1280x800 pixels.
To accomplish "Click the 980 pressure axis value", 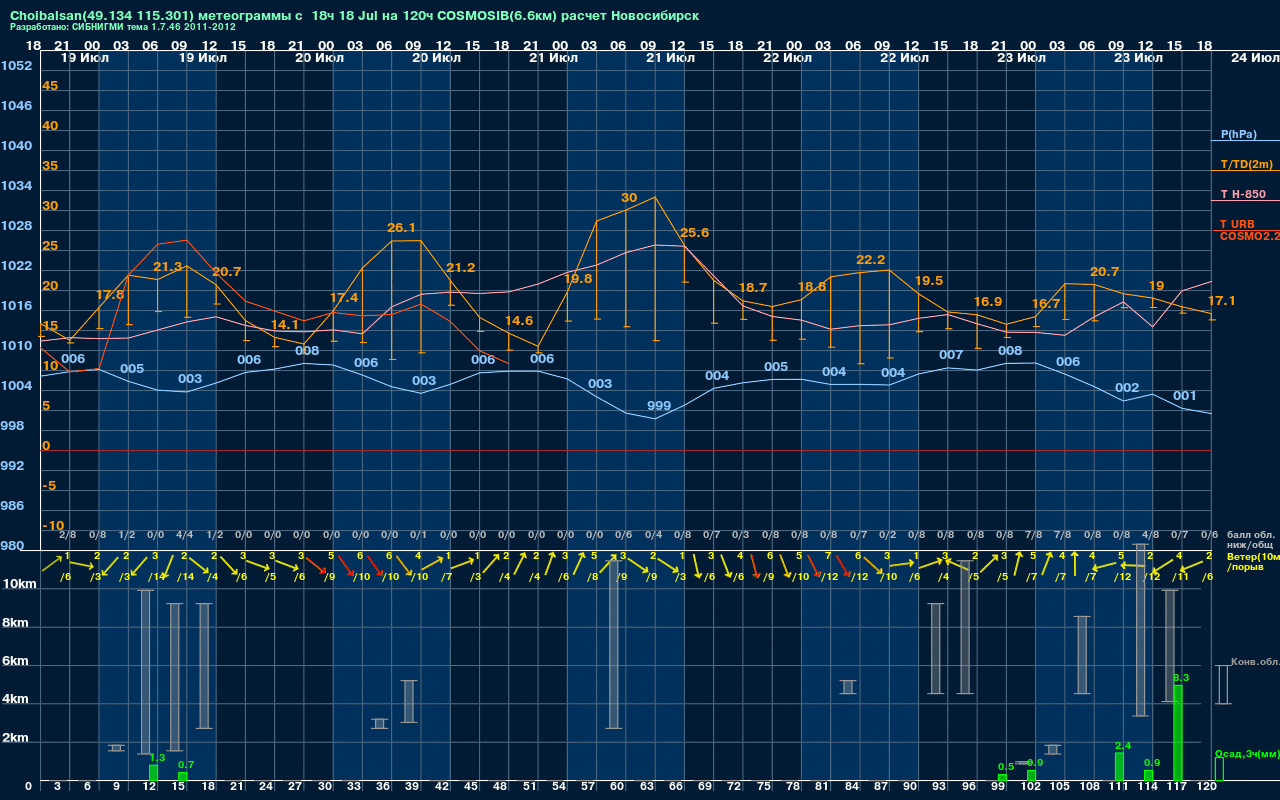I will click(12, 546).
